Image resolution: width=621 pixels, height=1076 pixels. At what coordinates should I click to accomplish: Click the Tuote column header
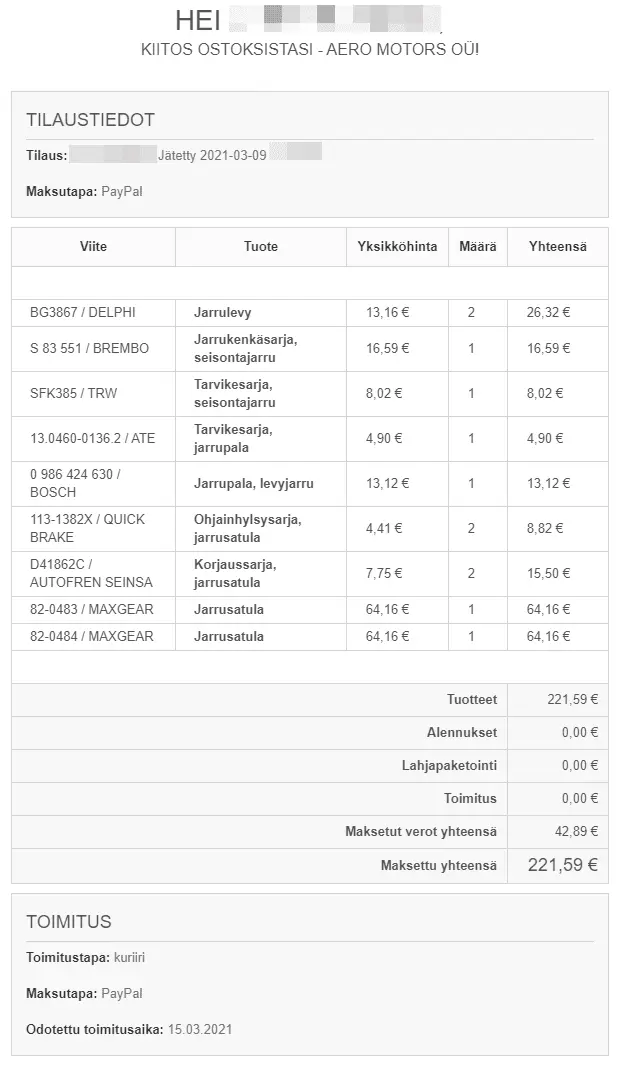coord(261,246)
